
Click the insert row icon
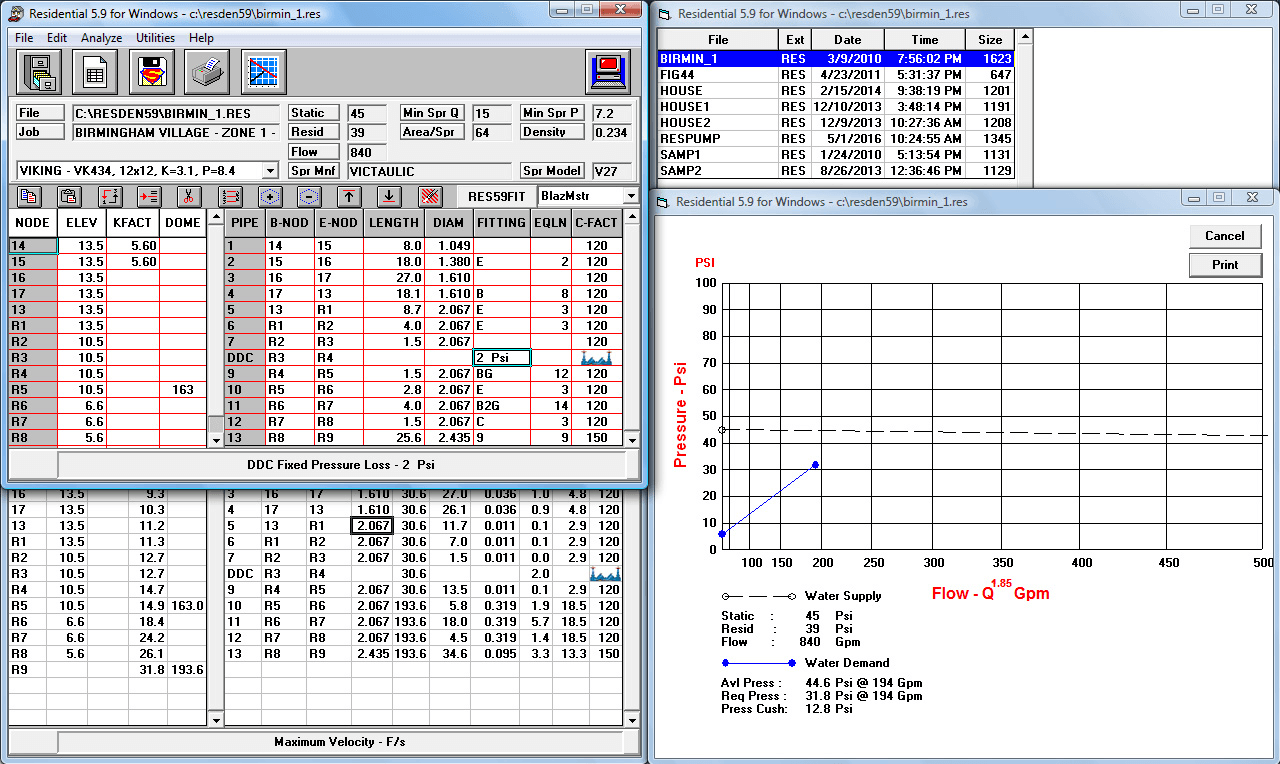(149, 196)
